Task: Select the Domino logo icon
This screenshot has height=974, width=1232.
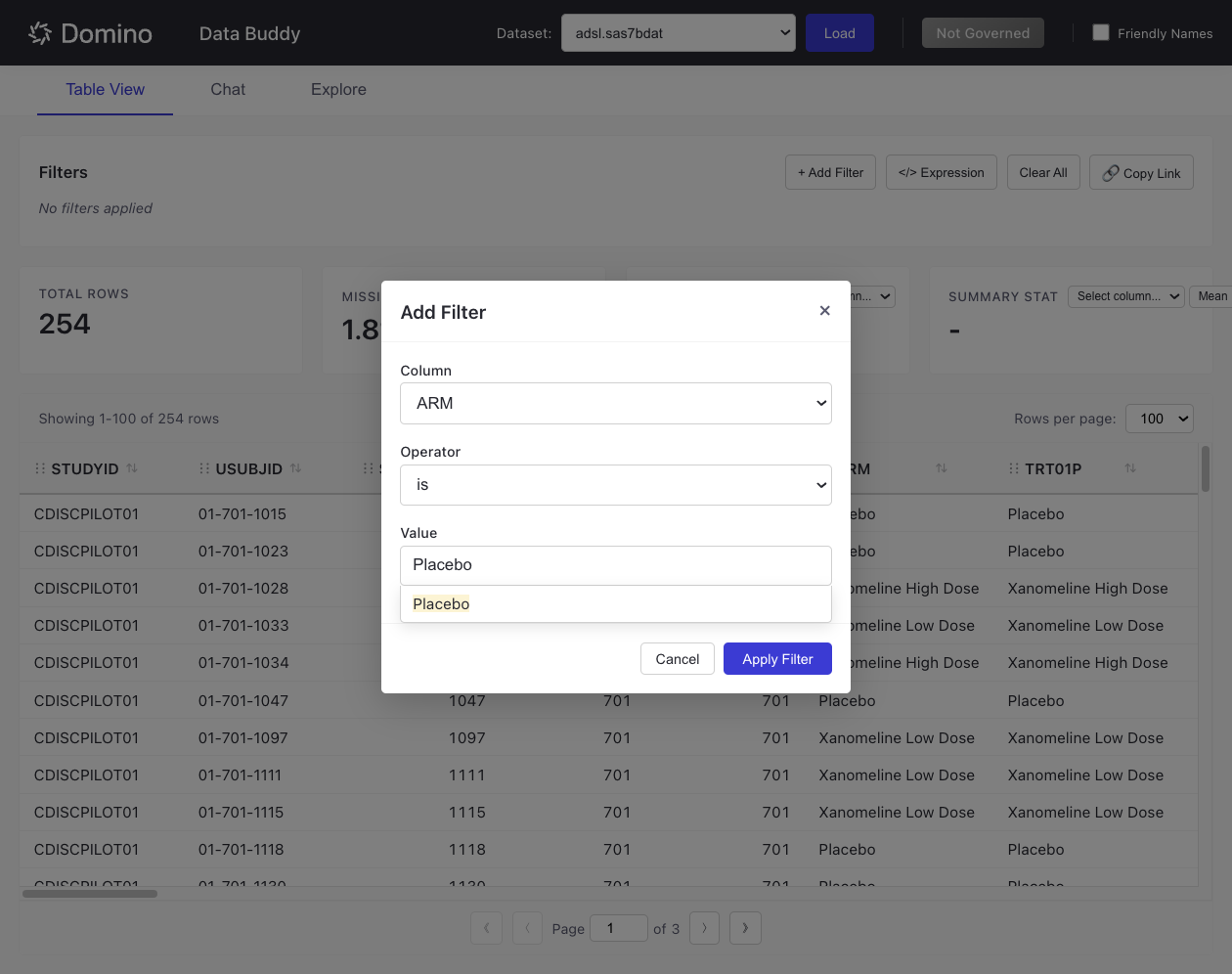Action: pos(39,32)
